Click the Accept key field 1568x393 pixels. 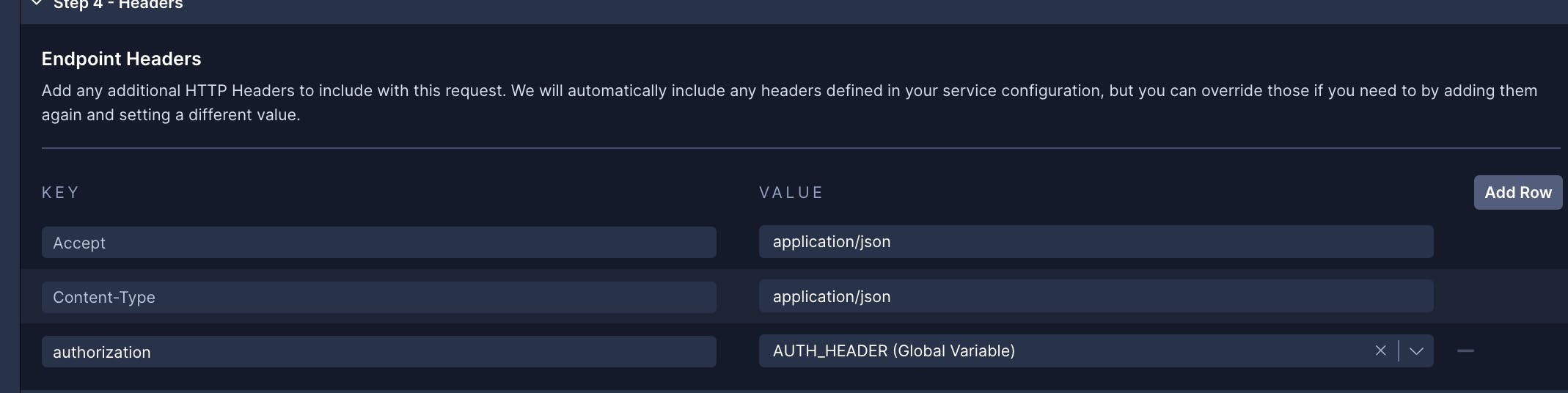pyautogui.click(x=378, y=243)
